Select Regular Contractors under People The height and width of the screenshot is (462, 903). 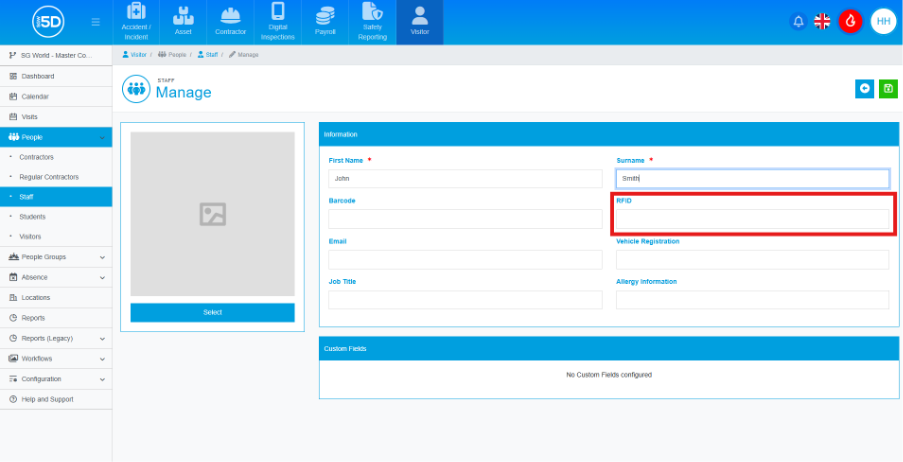point(56,177)
